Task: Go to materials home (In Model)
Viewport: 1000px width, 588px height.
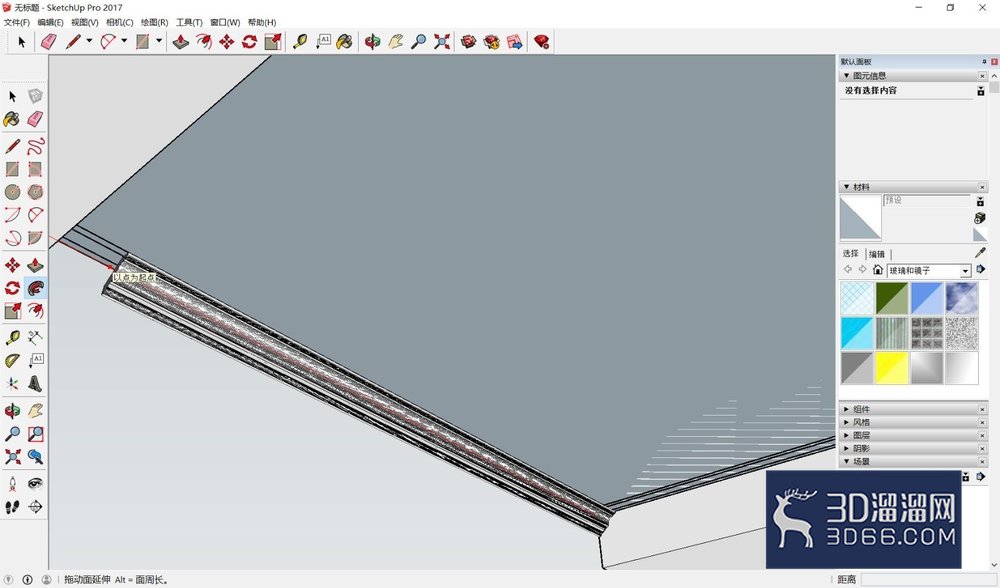Action: (x=878, y=270)
